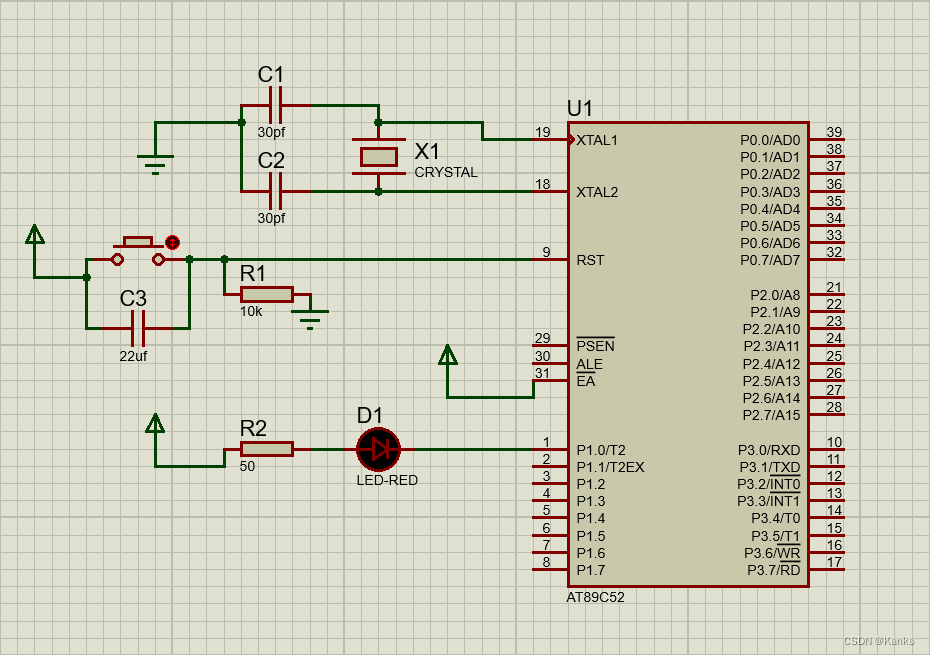930x655 pixels.
Task: Click the P3.7/RD pin label
Action: click(x=773, y=570)
